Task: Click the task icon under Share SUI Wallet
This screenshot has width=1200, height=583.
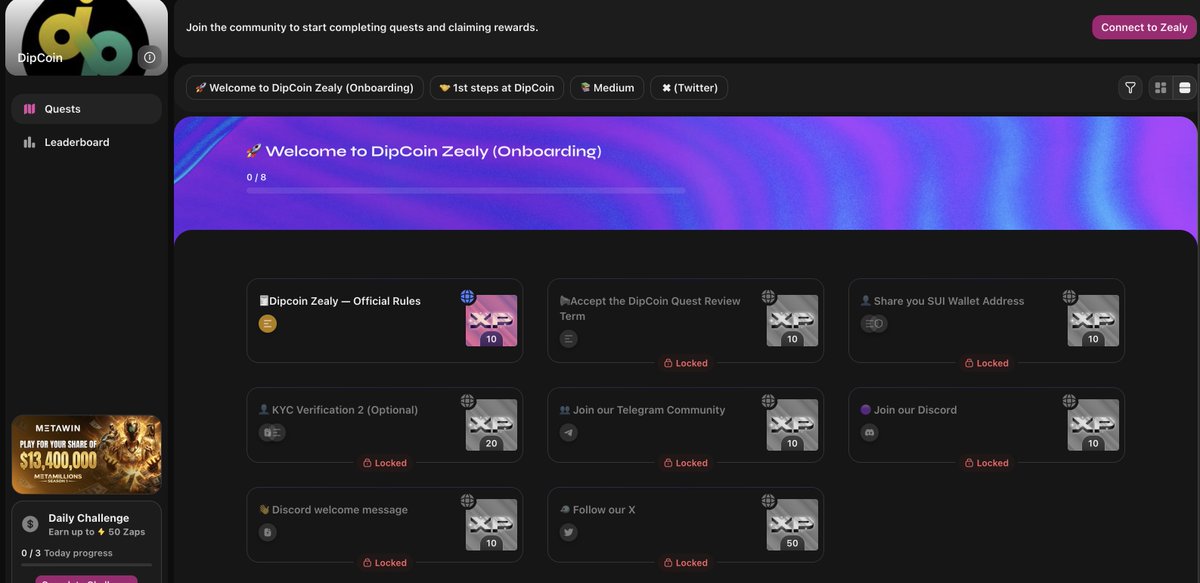Action: click(x=874, y=324)
